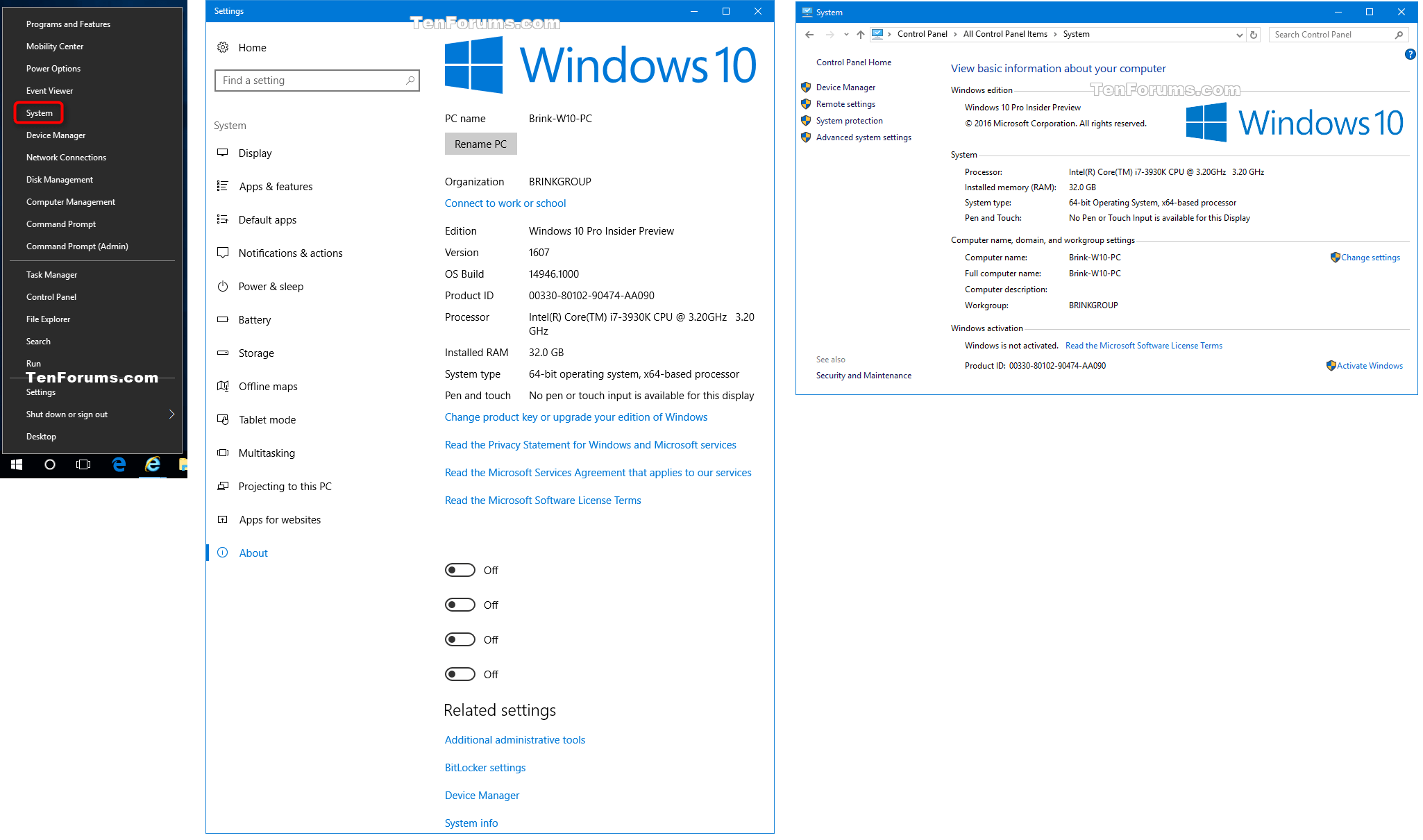Click the Device Manager shield icon

tap(806, 87)
